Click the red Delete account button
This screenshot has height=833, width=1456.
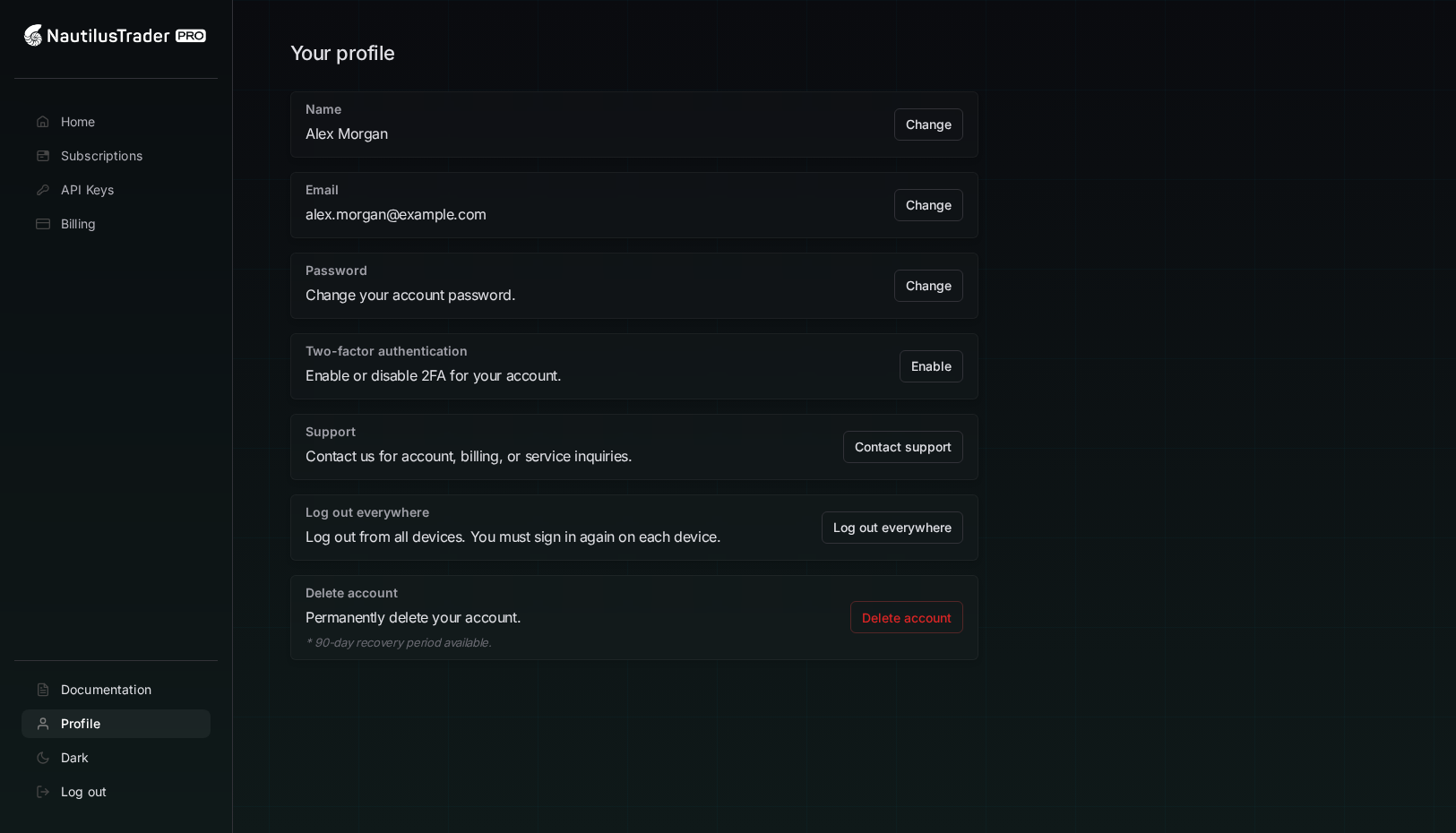(x=907, y=617)
